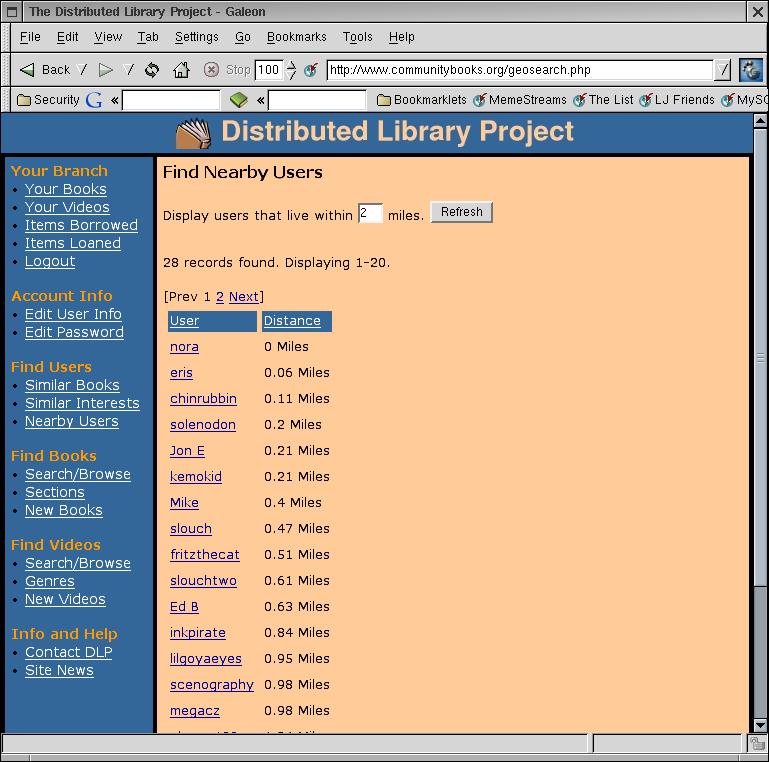Click the zoom level stepper arrows
The width and height of the screenshot is (769, 762).
[x=291, y=70]
